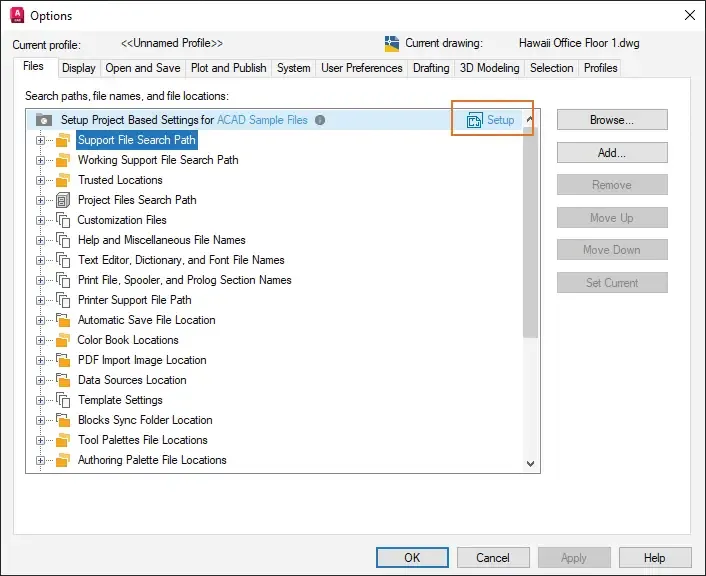Click the ACAD Sample Files link

(262, 120)
